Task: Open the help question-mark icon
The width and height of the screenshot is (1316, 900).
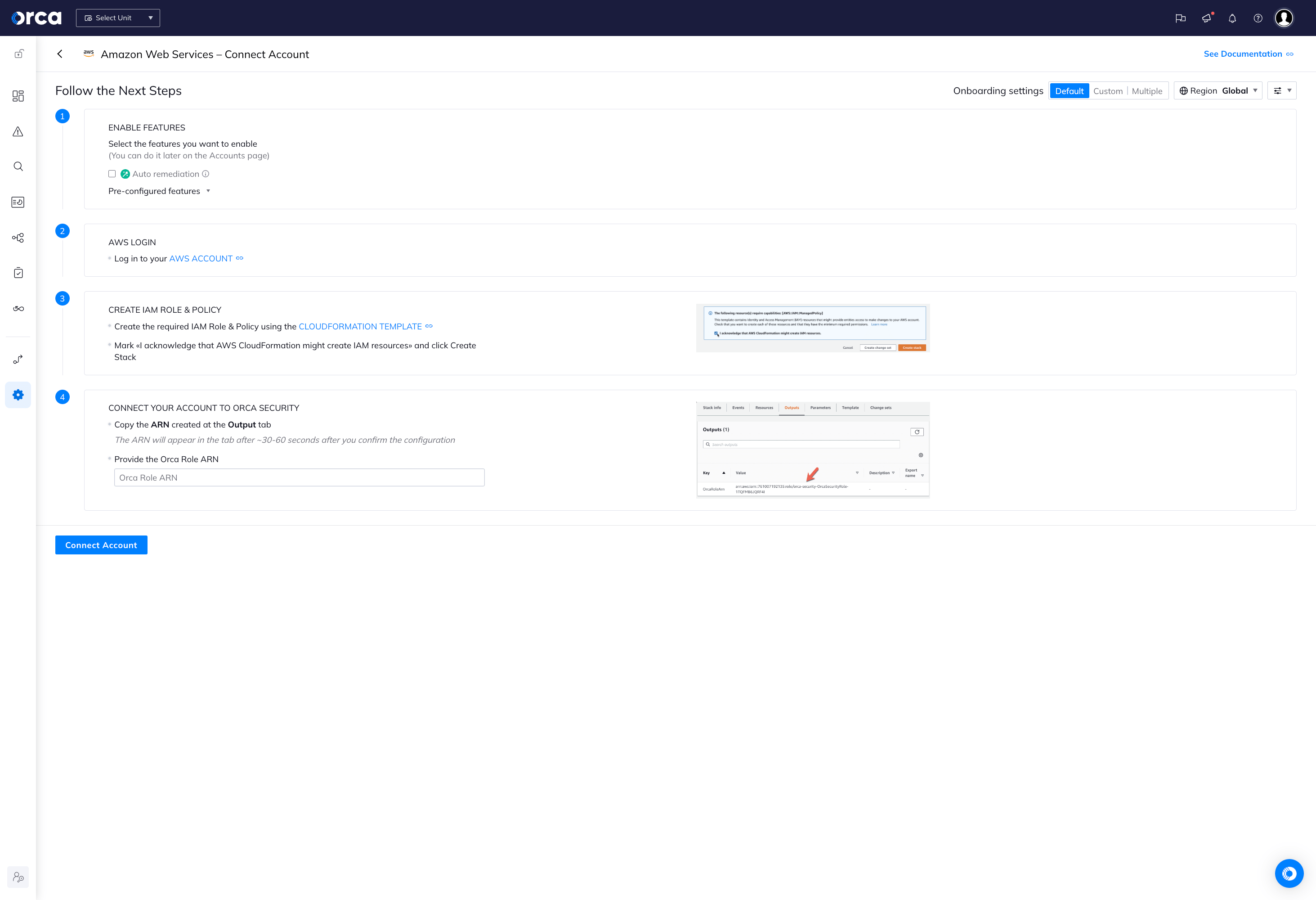Action: (x=1258, y=18)
